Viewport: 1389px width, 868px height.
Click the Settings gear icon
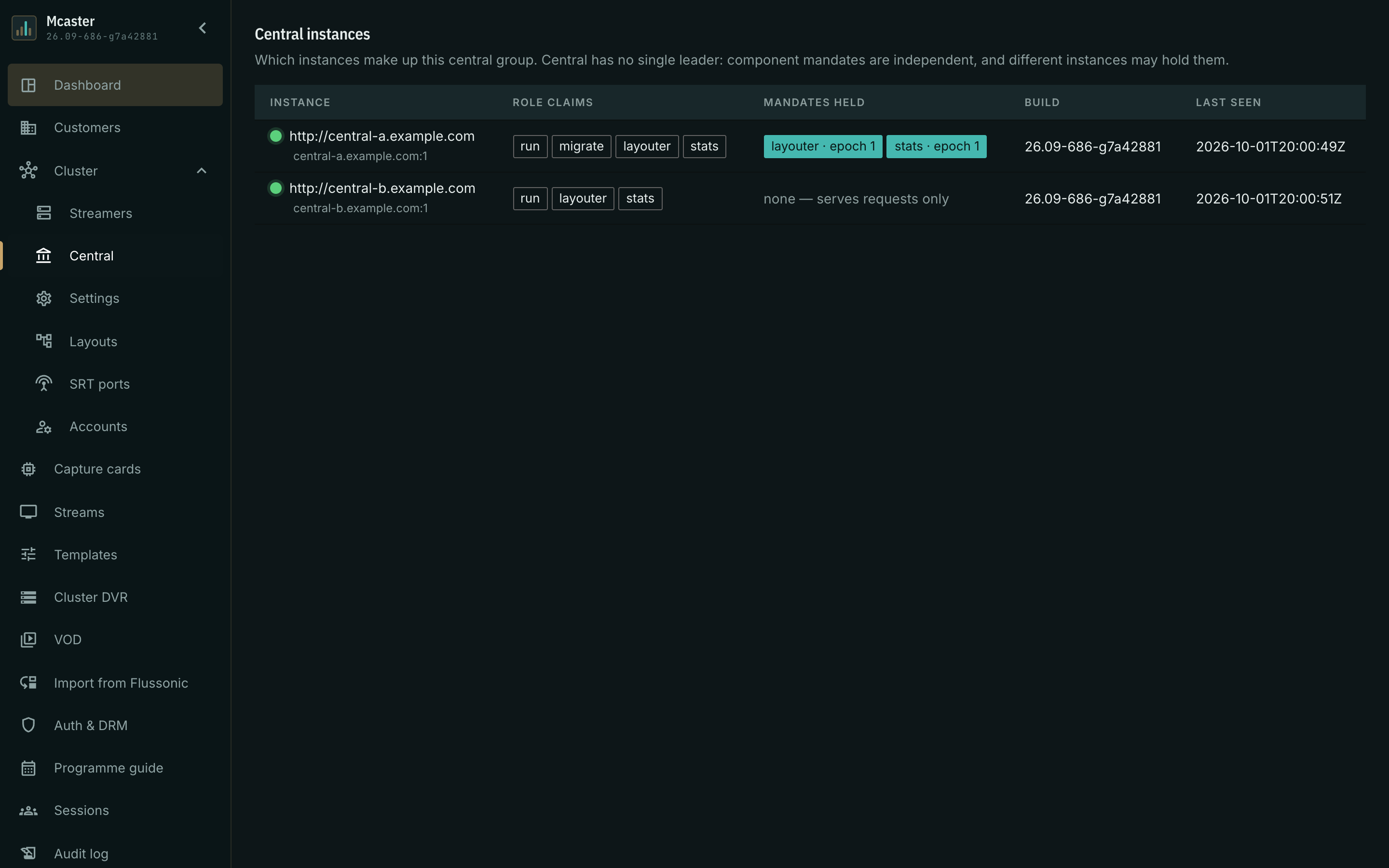click(x=43, y=298)
